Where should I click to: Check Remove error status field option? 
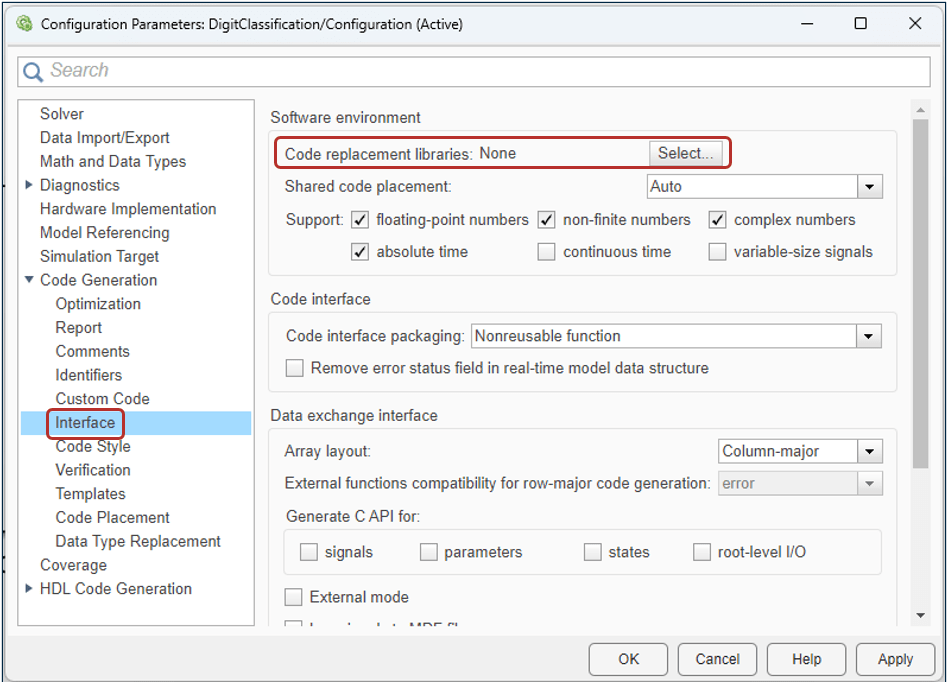tap(294, 368)
